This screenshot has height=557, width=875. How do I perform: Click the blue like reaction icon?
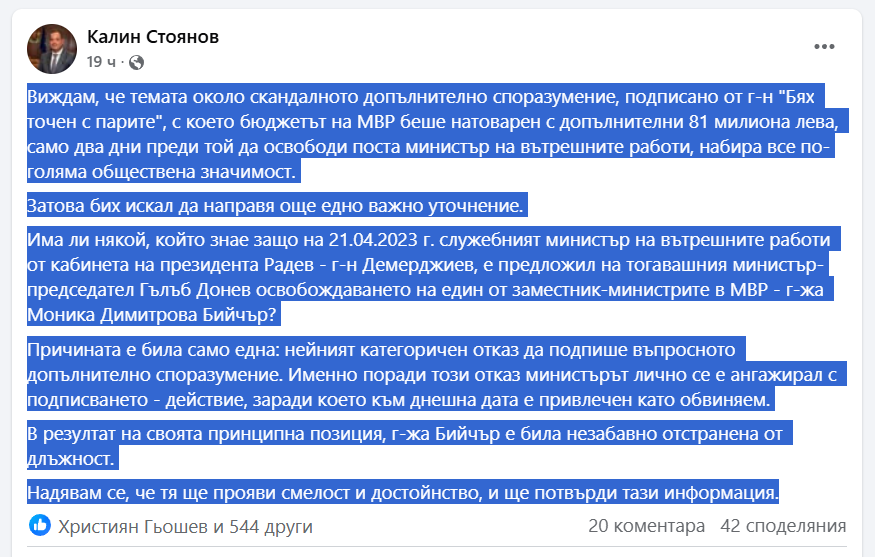pos(40,525)
